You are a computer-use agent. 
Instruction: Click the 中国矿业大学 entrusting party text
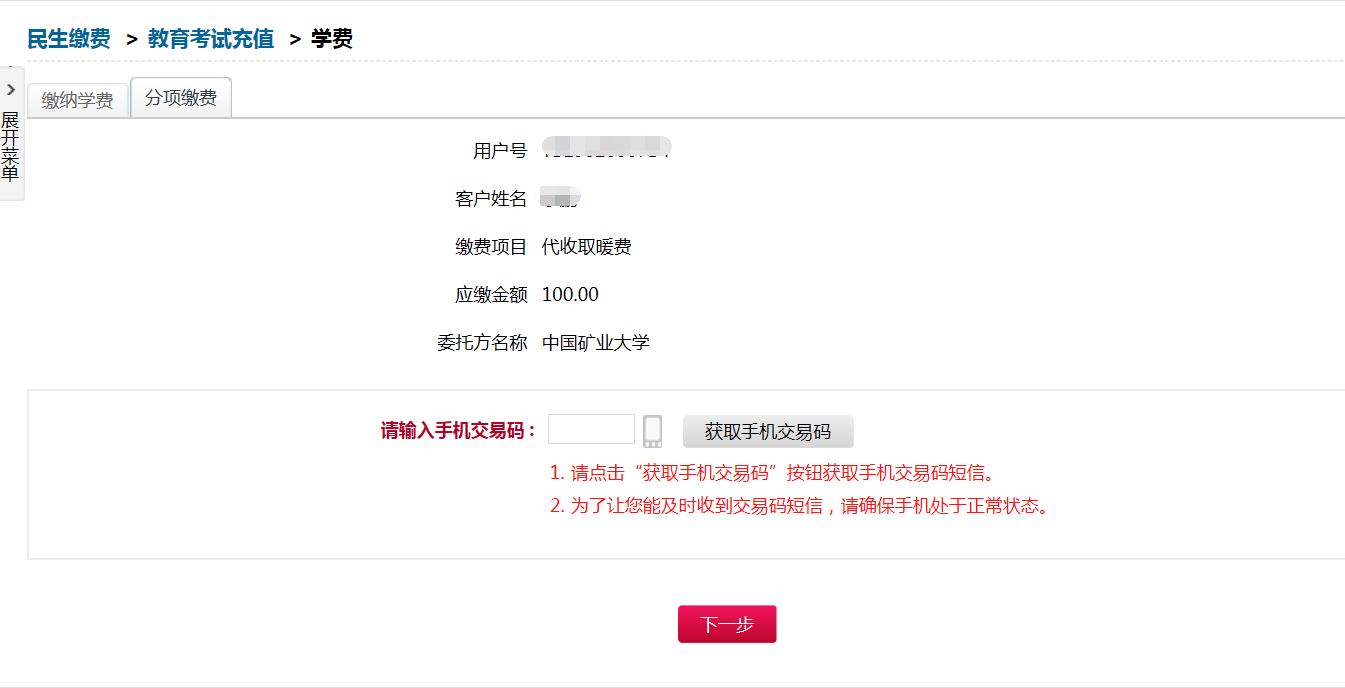596,343
